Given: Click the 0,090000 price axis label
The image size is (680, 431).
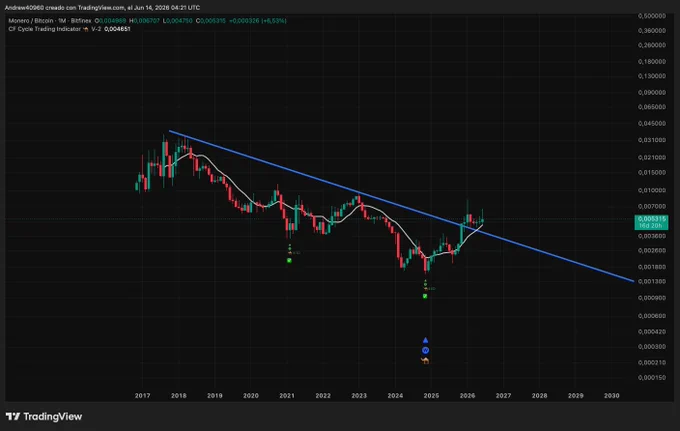Looking at the screenshot, I should (652, 92).
